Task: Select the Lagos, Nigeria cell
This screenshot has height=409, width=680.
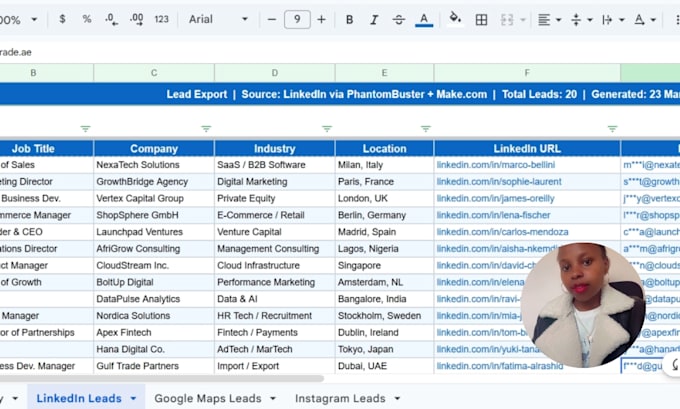Action: (384, 249)
